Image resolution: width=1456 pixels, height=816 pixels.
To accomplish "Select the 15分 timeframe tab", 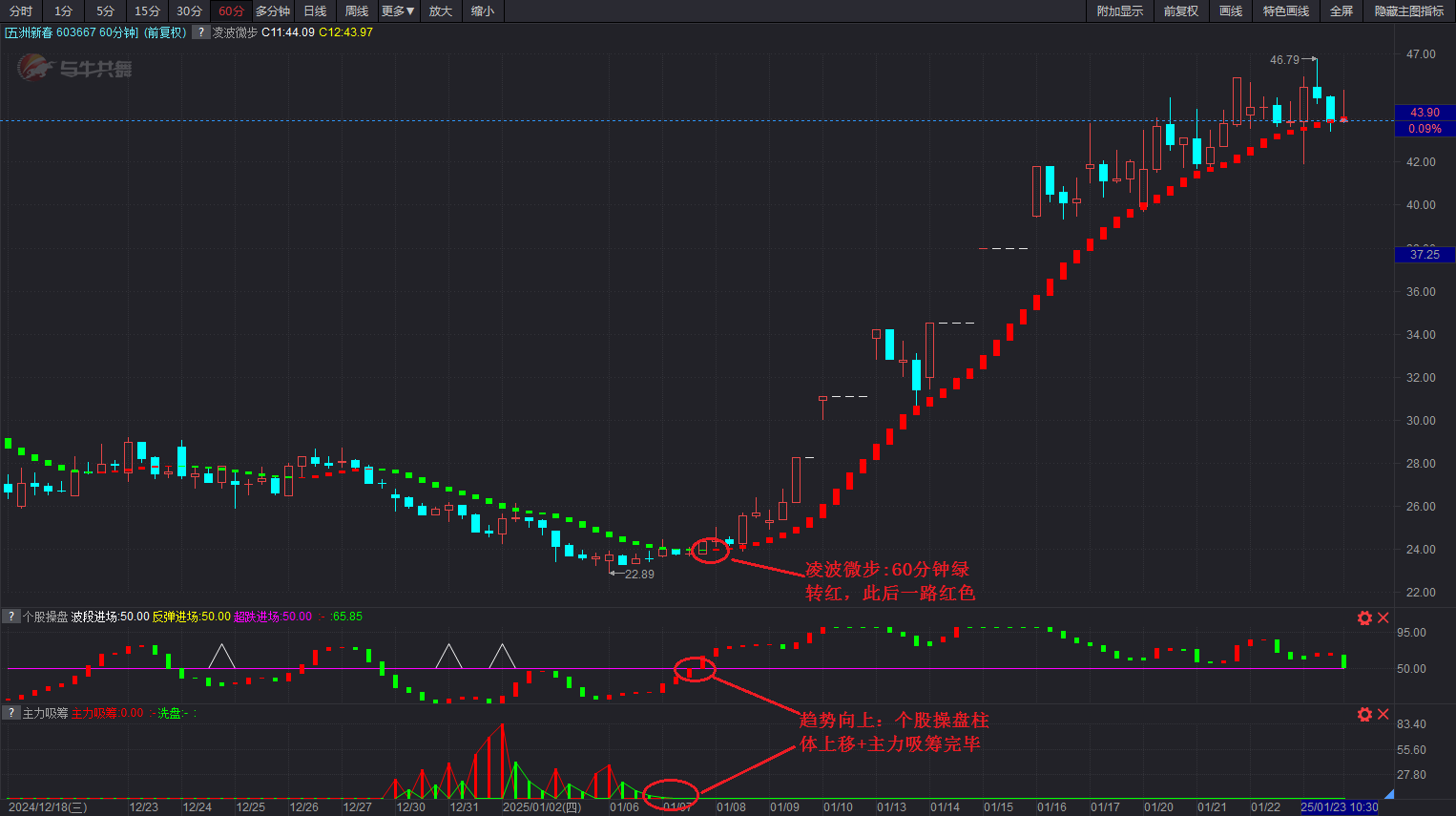I will coord(147,10).
